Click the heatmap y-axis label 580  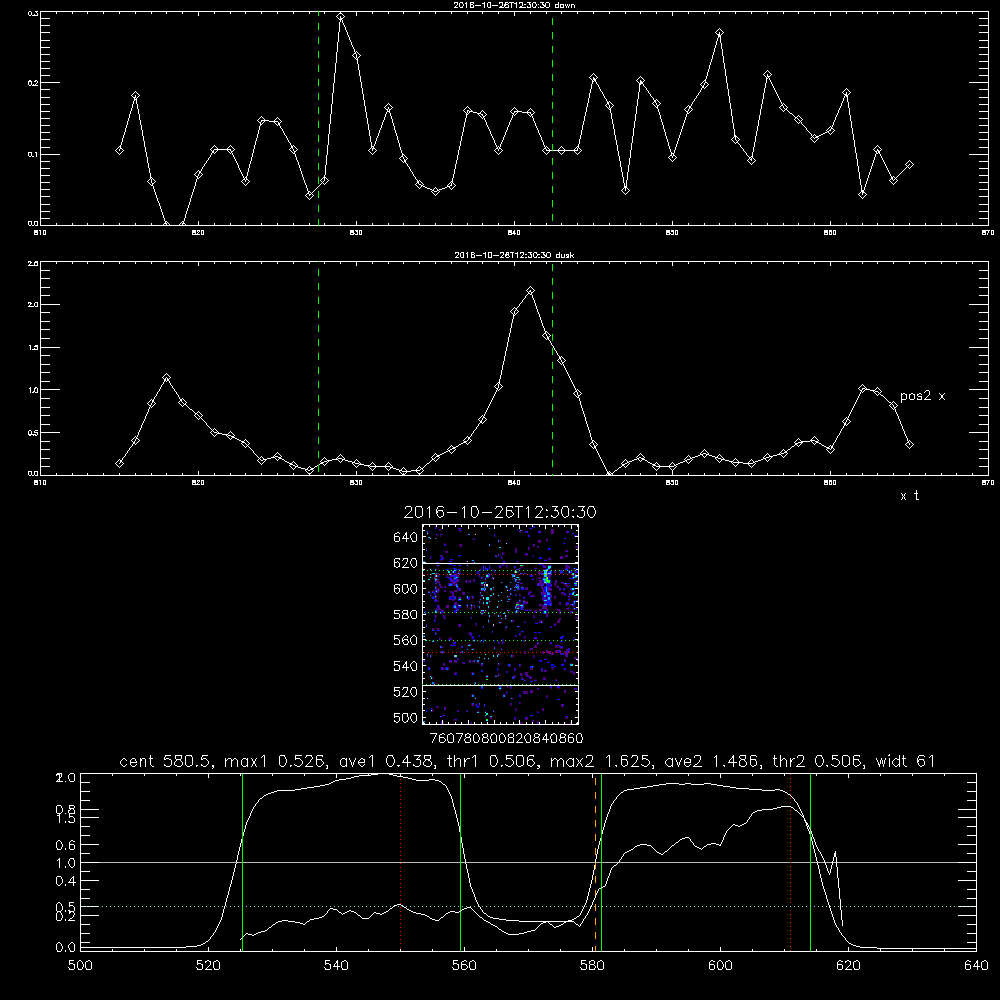coord(406,615)
